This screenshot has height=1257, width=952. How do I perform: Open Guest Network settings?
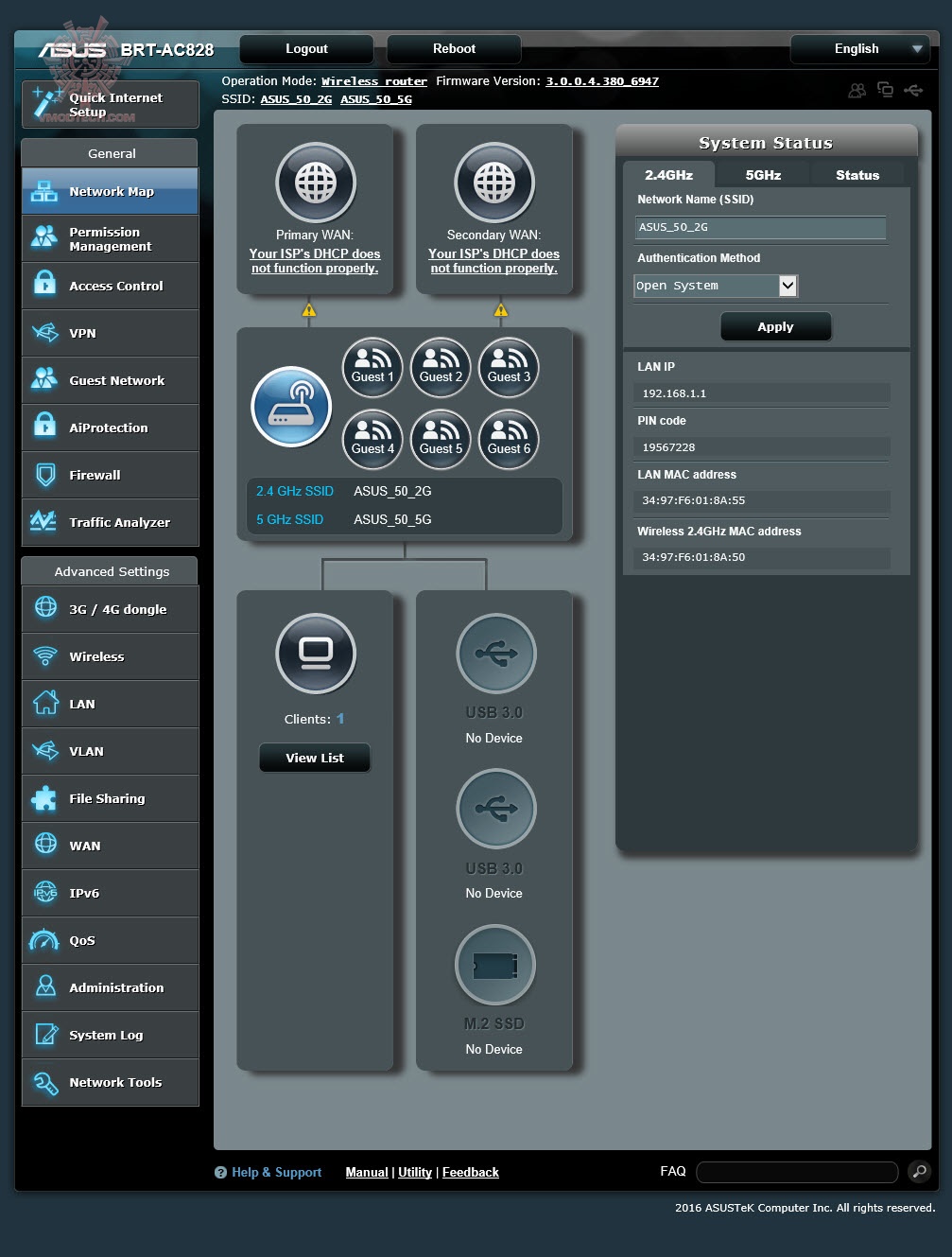click(111, 380)
